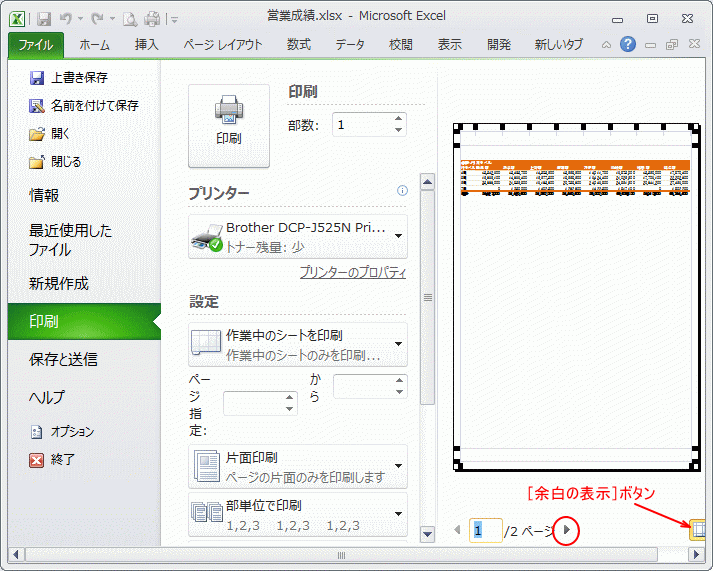Click the Undo icon in quick access toolbar
The width and height of the screenshot is (713, 571).
click(66, 19)
